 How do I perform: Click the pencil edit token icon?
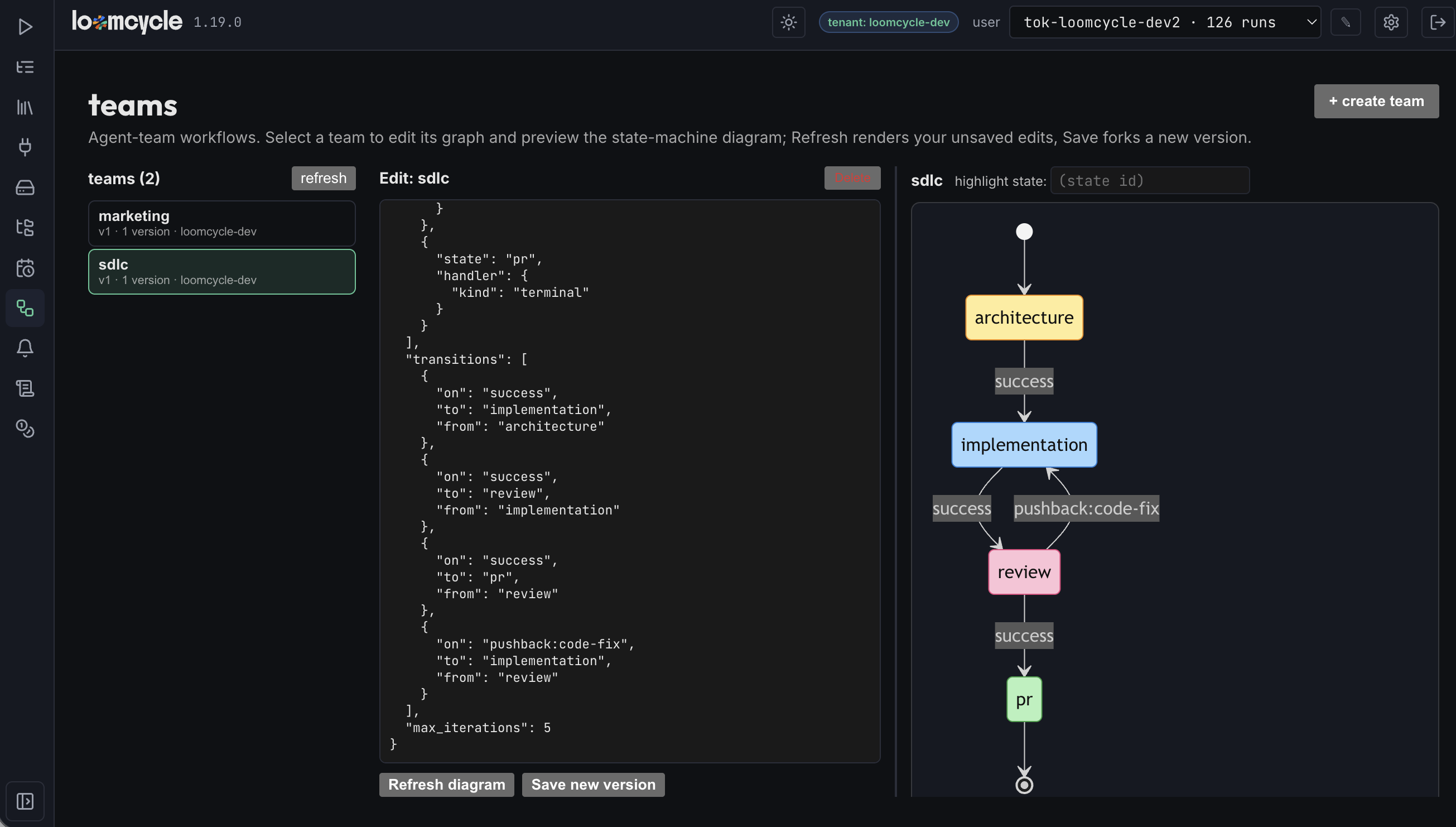(1346, 22)
